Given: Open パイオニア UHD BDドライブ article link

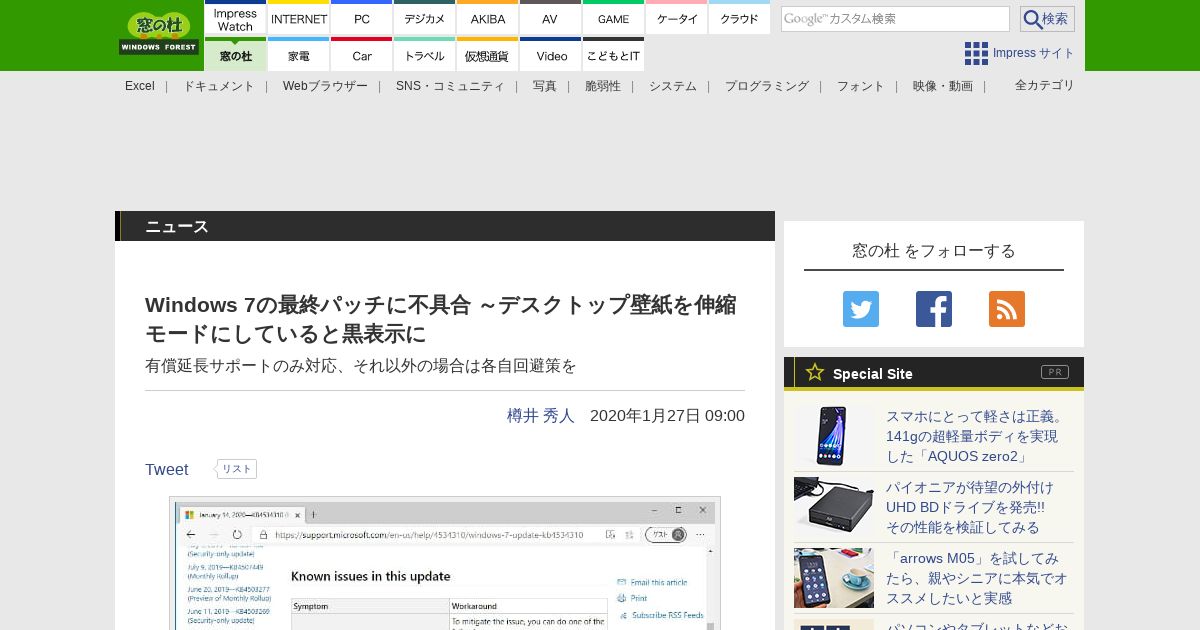Looking at the screenshot, I should coord(970,507).
